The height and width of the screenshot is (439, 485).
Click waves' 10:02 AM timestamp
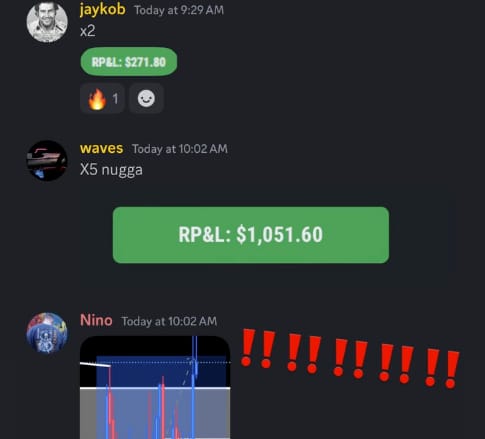[180, 149]
